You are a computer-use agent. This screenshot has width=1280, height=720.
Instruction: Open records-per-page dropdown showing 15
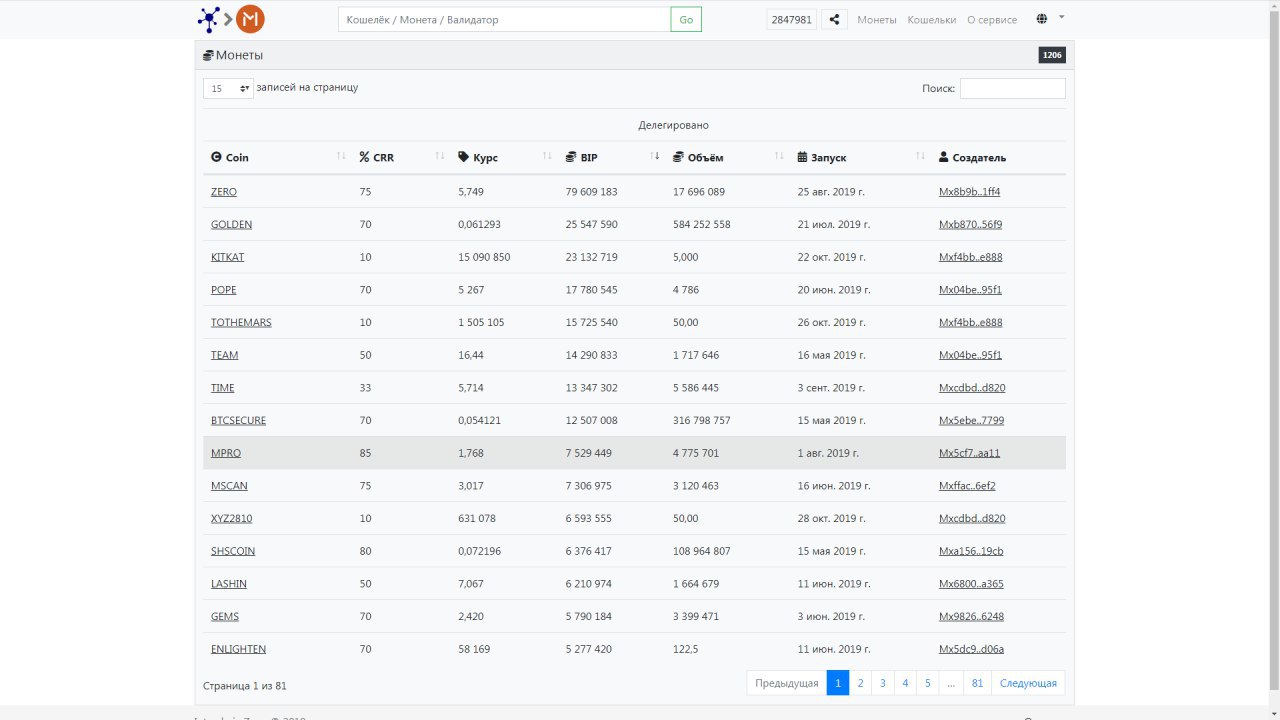228,88
